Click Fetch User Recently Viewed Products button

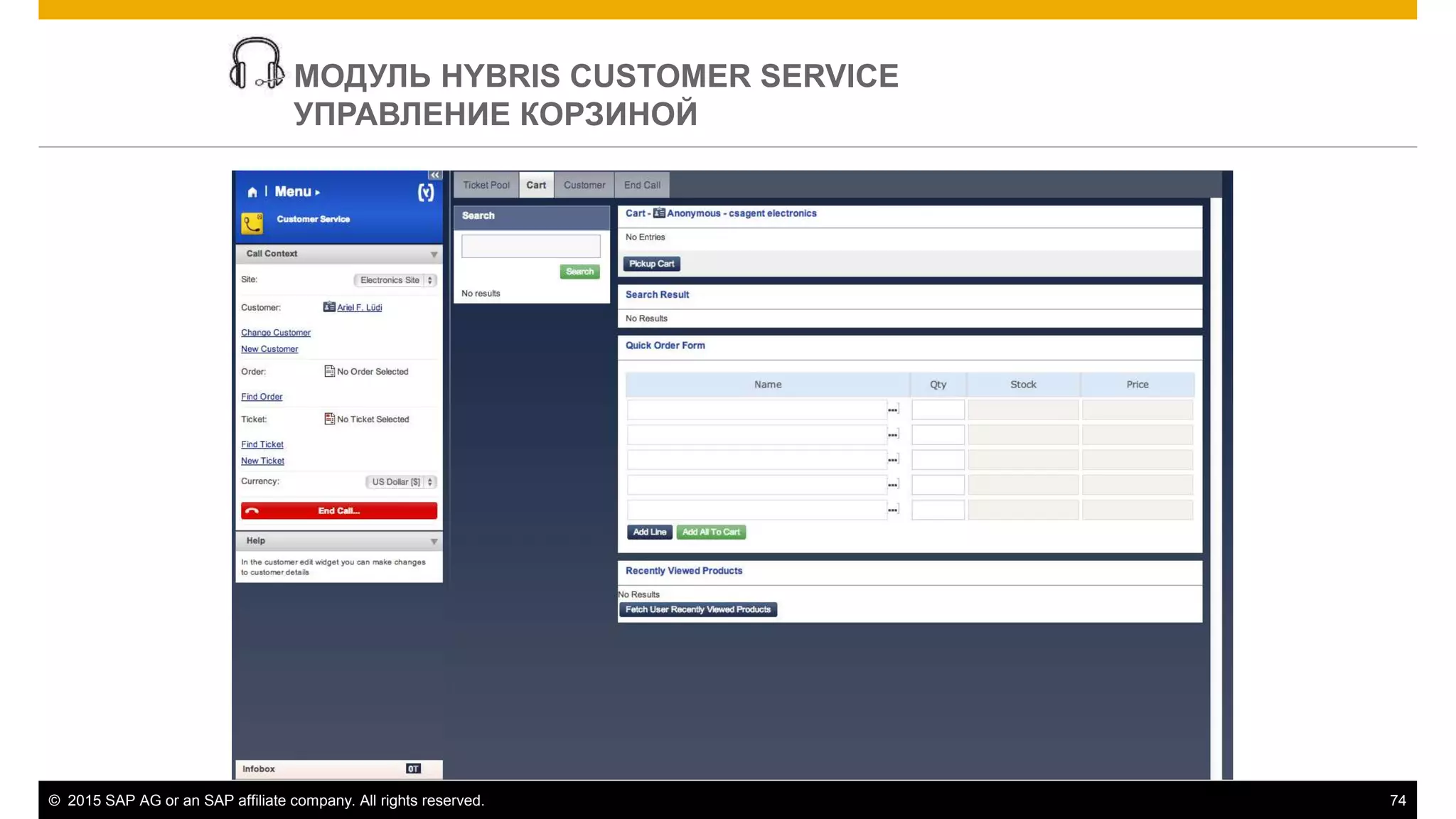(698, 609)
